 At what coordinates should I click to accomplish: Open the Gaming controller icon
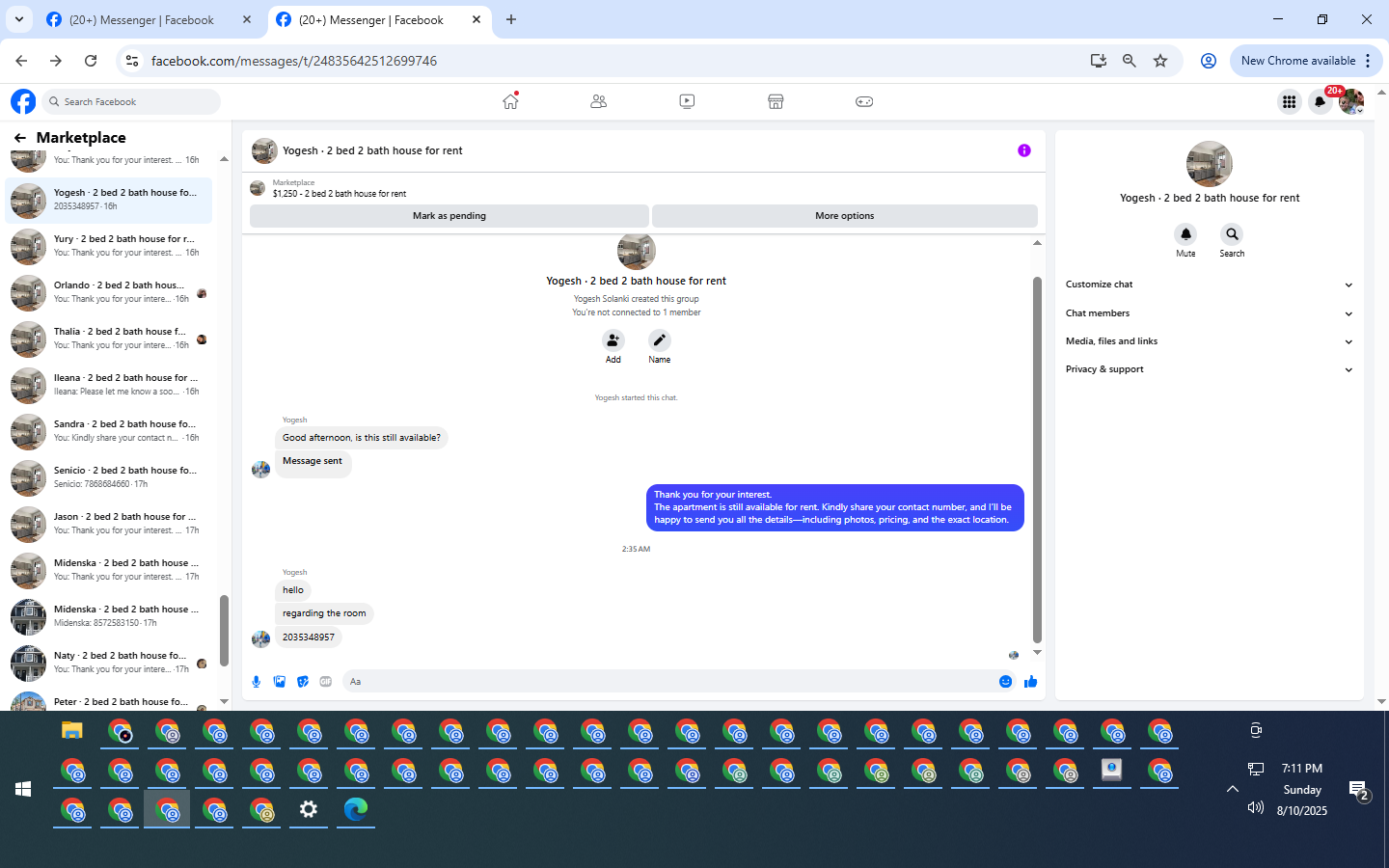point(864,101)
